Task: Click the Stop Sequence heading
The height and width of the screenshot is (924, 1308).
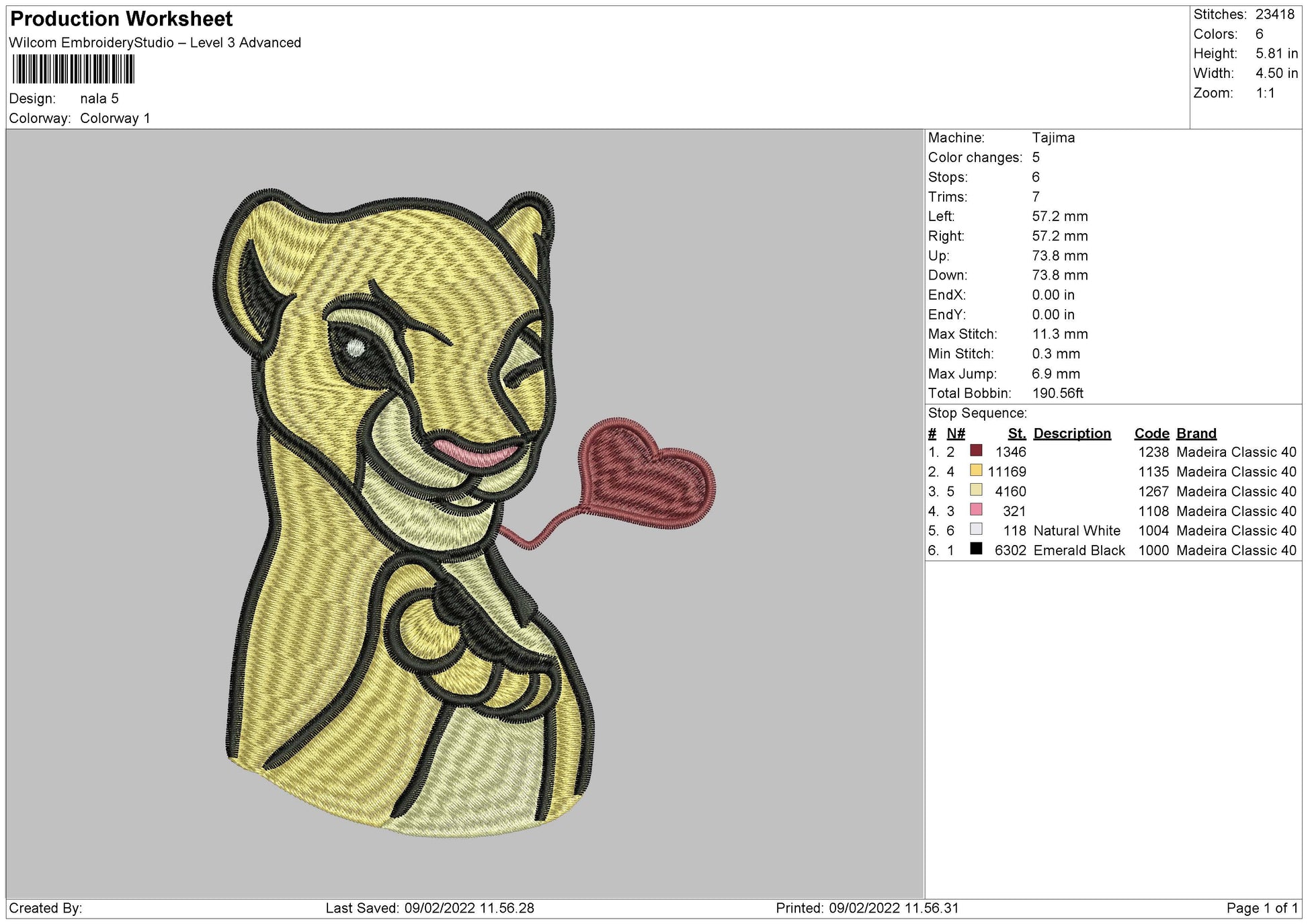Action: (977, 413)
